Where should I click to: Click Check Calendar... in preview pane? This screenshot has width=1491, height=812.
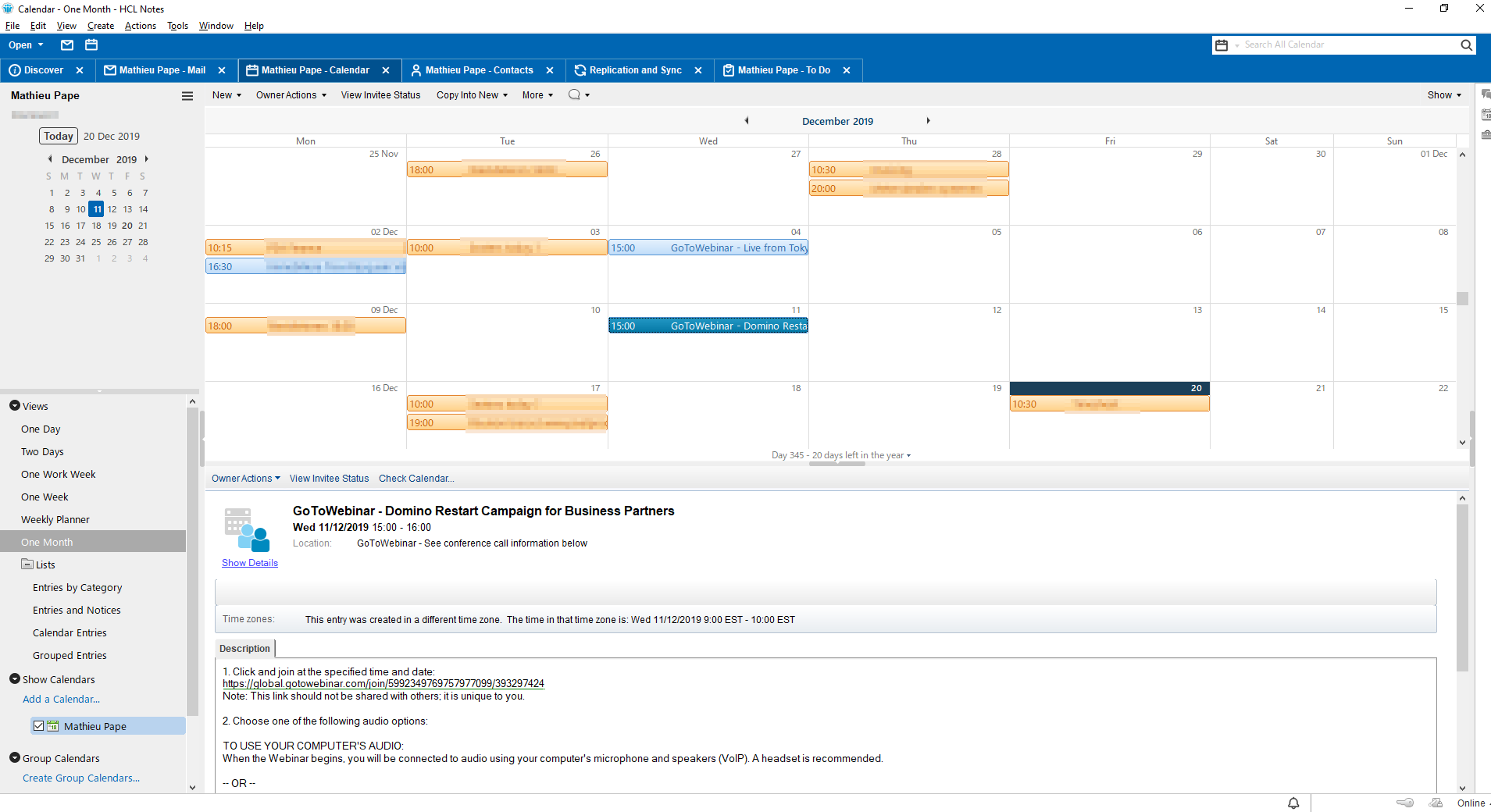click(x=416, y=479)
